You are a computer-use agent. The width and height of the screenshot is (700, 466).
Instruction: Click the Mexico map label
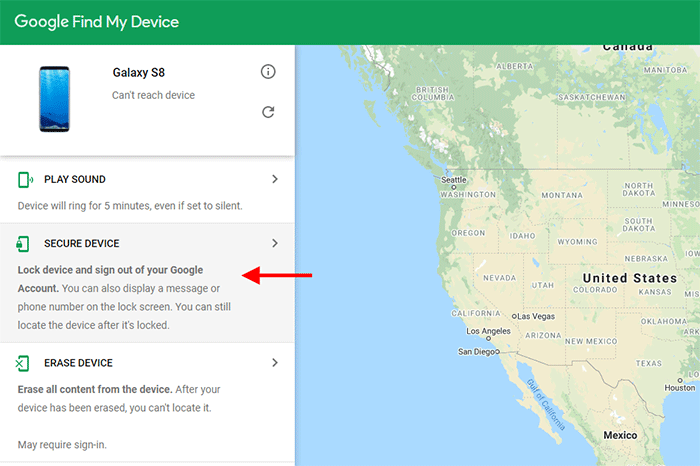(x=620, y=435)
